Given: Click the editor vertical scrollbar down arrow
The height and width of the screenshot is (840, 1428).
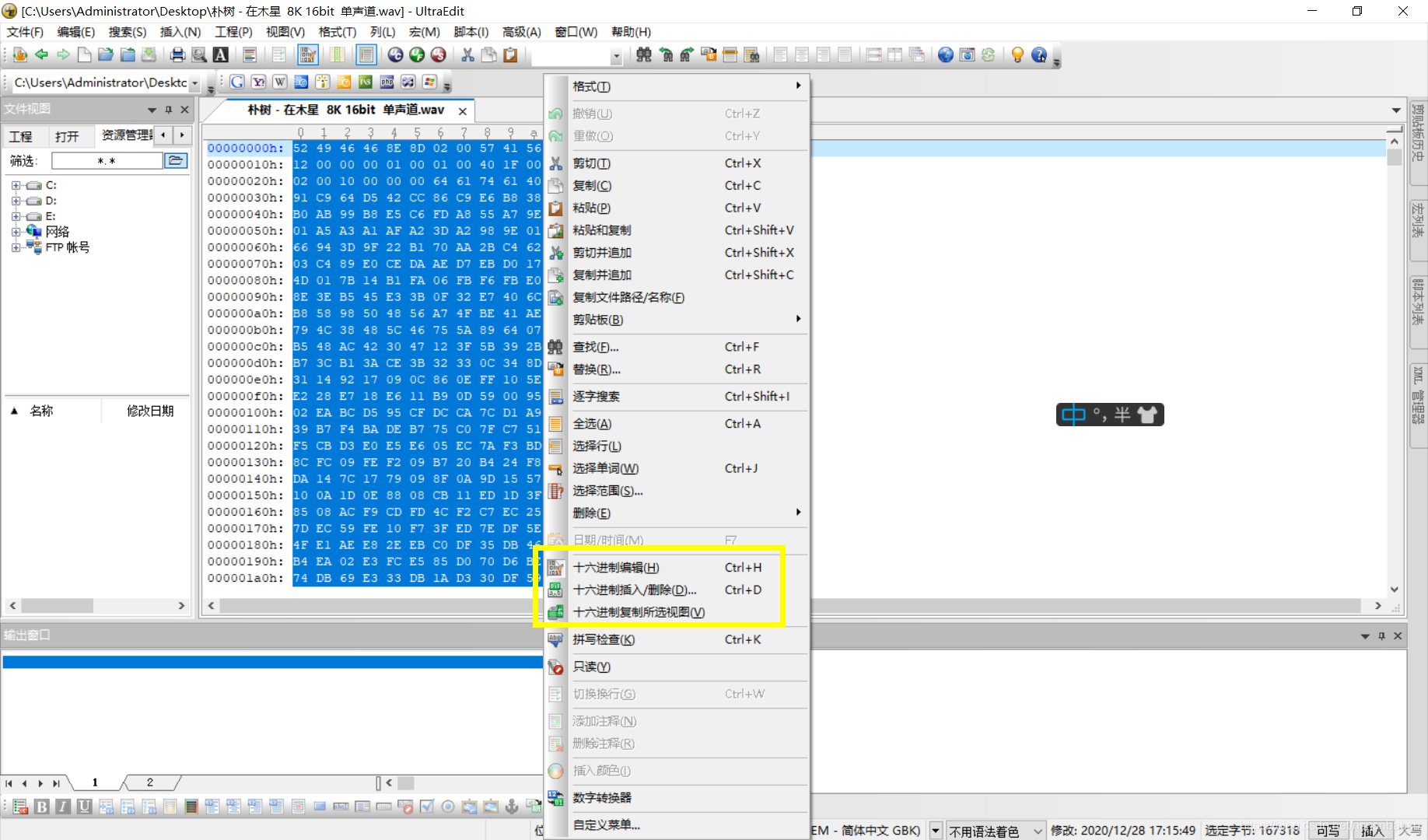Looking at the screenshot, I should (1395, 590).
